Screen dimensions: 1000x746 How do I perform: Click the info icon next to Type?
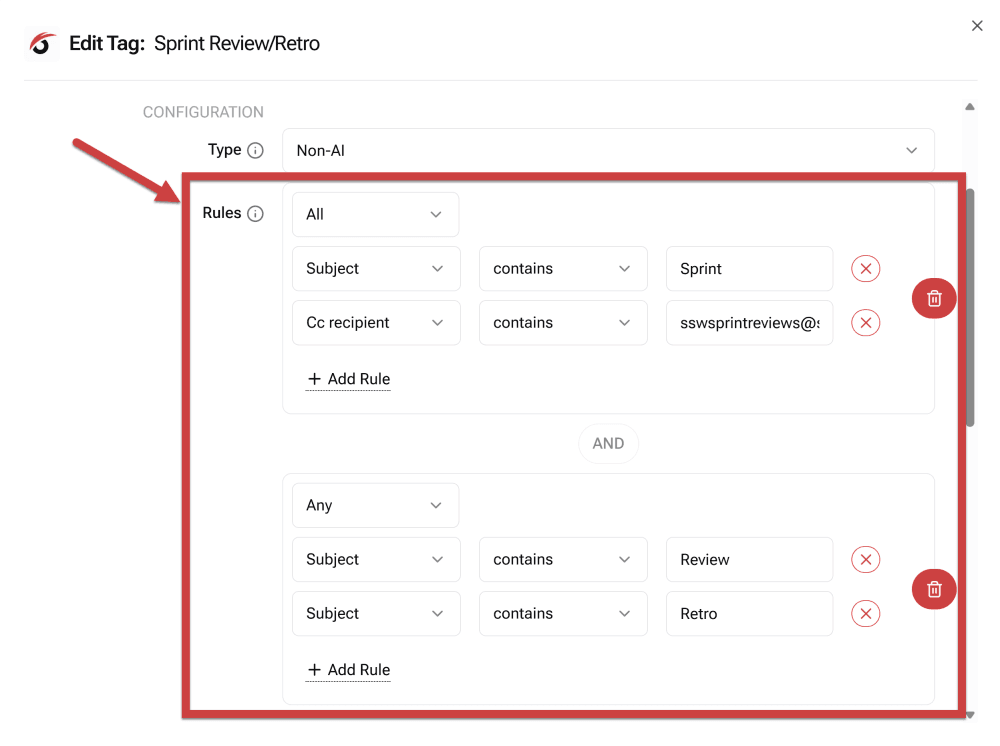(x=255, y=151)
